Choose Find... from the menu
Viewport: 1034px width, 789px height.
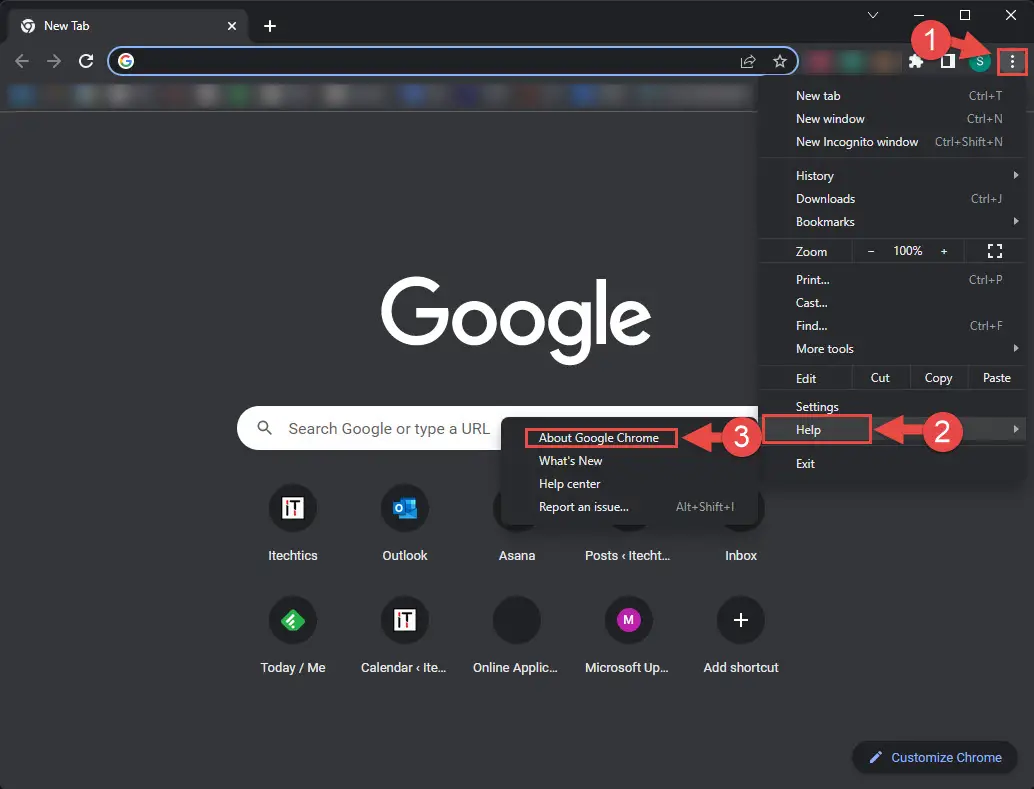892,326
